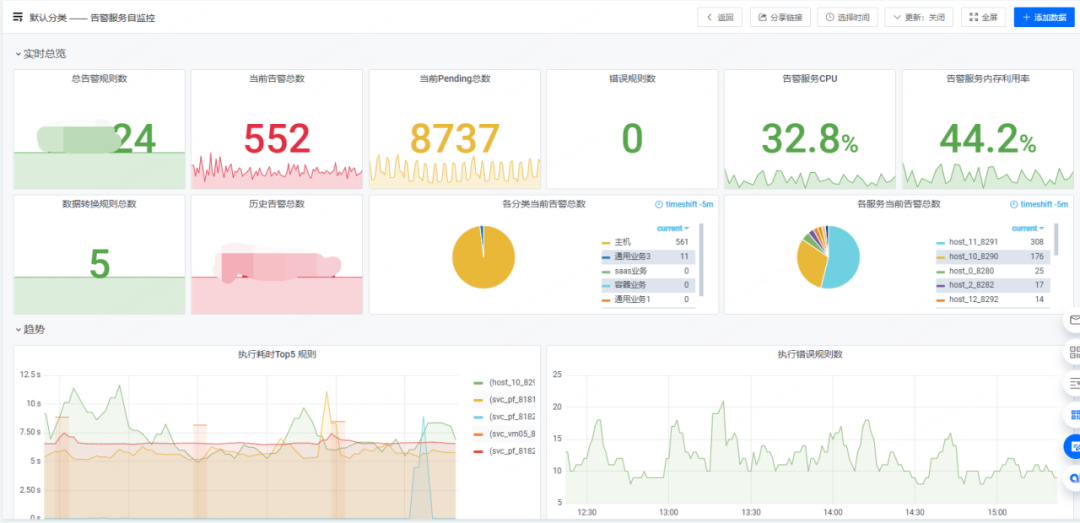This screenshot has width=1080, height=523.
Task: Open the 告警服务内存利用率 panel title menu
Action: coord(988,79)
